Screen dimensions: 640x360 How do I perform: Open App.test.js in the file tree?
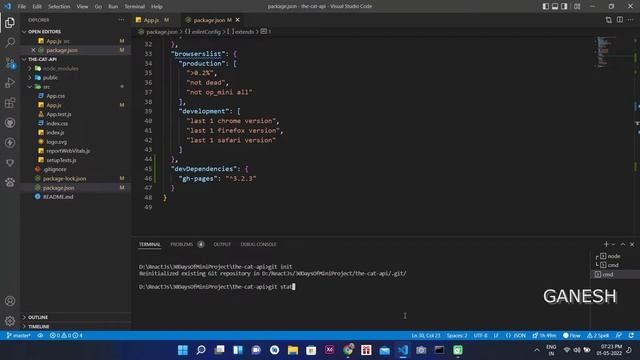click(x=59, y=114)
